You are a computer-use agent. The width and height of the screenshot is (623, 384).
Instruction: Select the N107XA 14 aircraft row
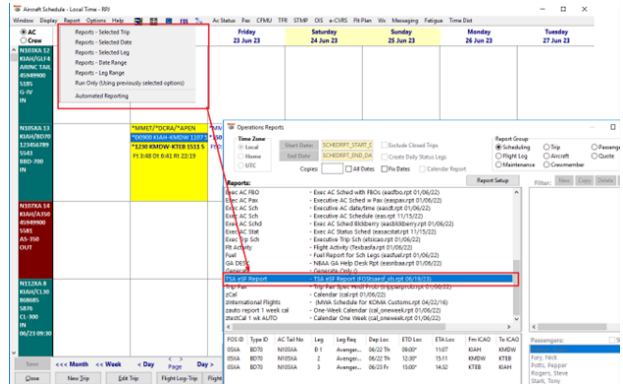tap(35, 240)
